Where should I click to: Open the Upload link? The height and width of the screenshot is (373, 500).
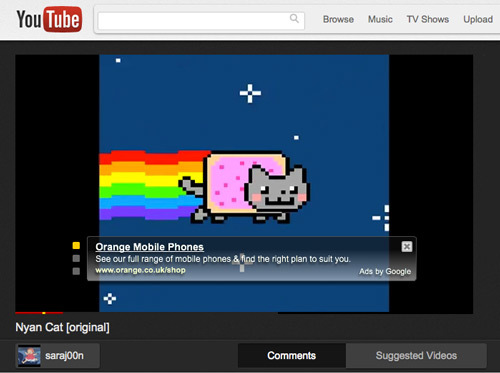coord(478,20)
